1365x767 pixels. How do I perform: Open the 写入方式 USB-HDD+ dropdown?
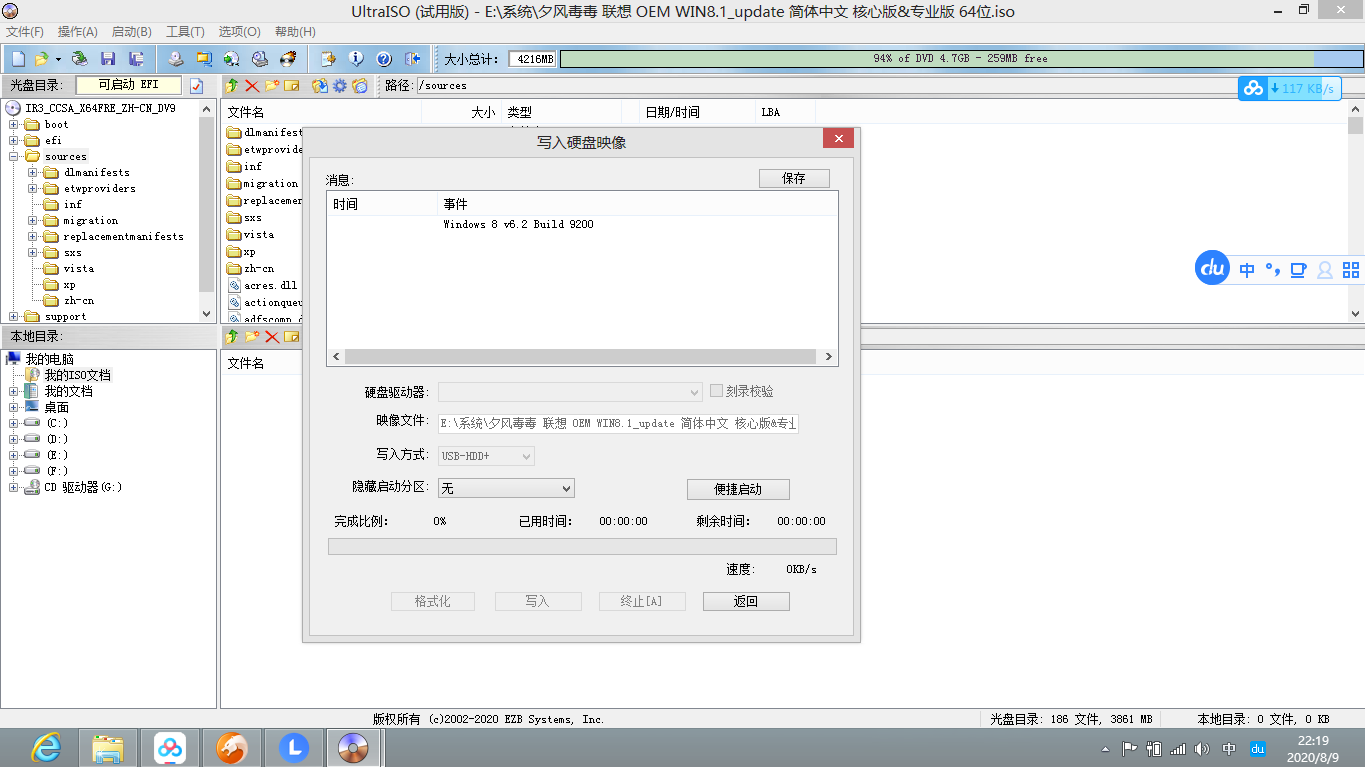[487, 456]
